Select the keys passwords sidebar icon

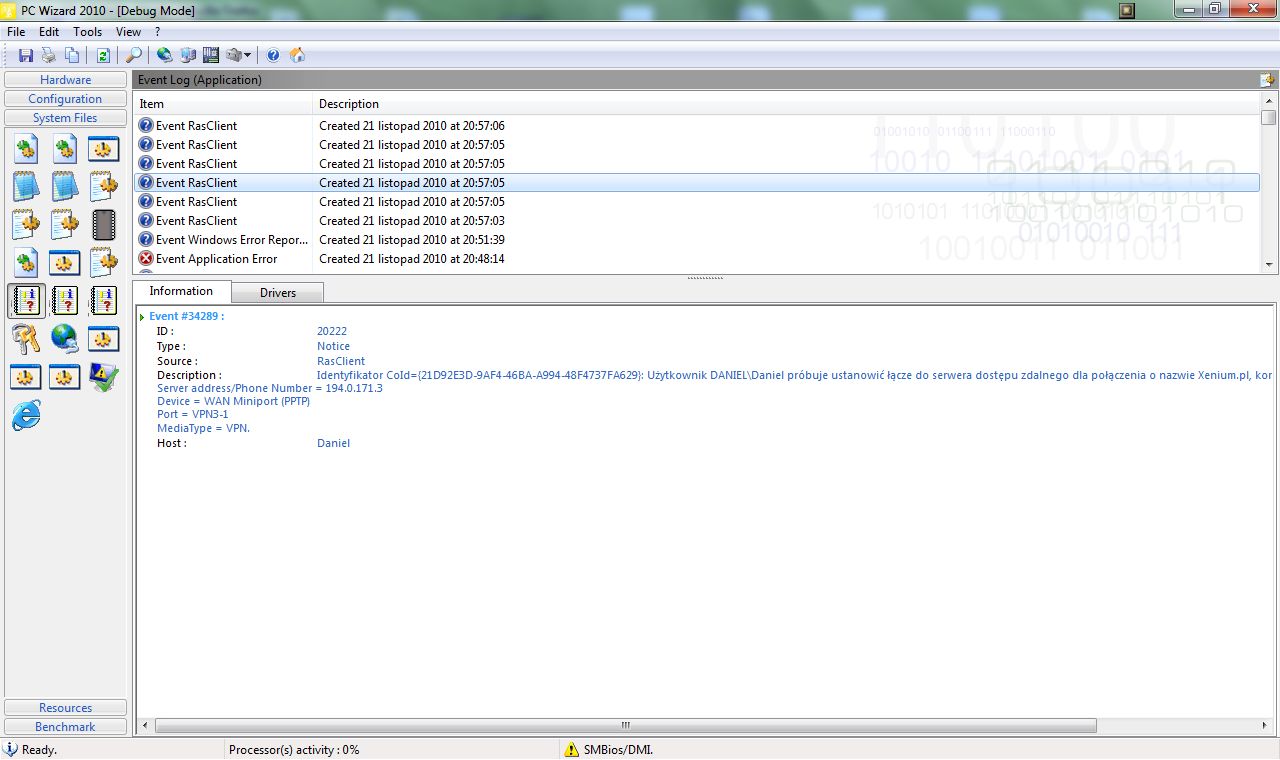point(26,339)
